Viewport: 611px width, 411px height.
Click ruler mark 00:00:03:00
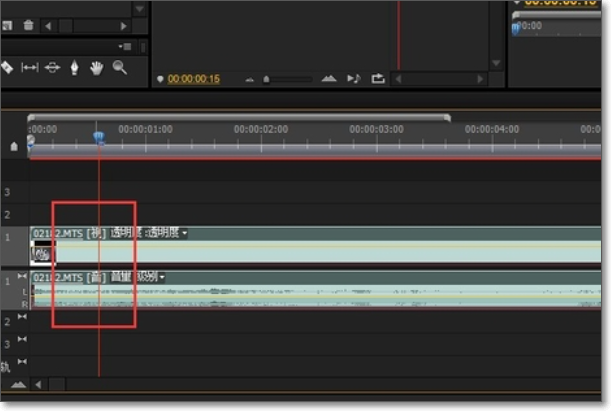(x=376, y=129)
